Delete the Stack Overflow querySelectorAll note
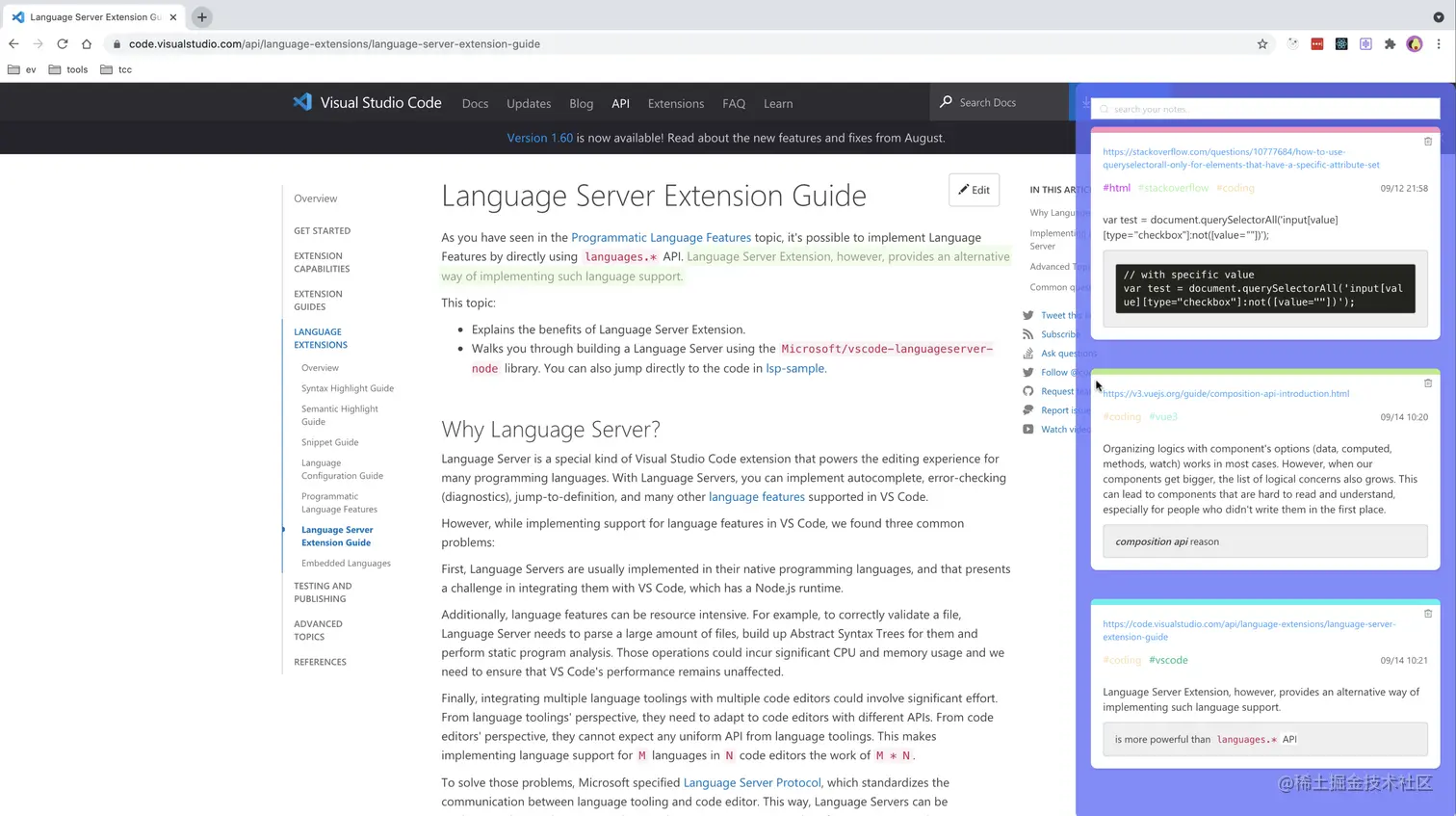Screen dimensions: 1456x816 click(x=1428, y=142)
